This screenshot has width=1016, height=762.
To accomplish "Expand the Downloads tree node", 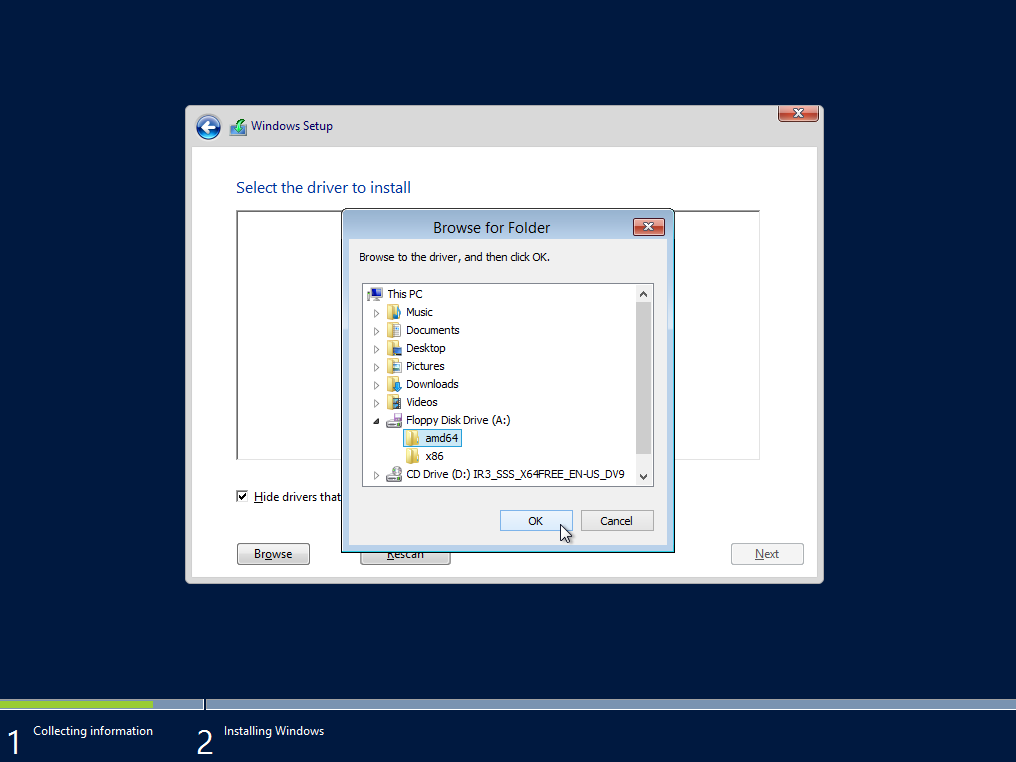I will pos(376,386).
